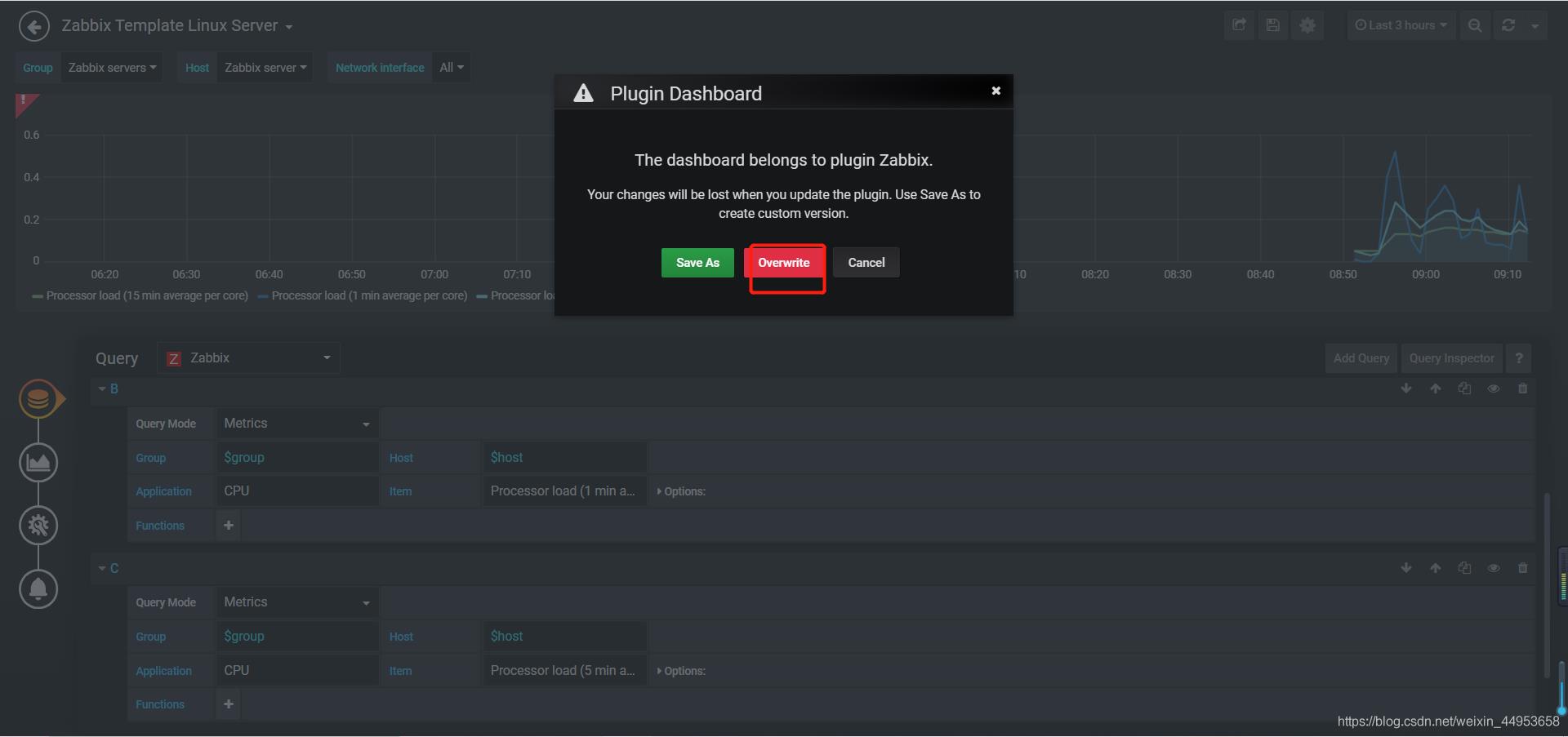The image size is (1568, 737).
Task: Click the Add Query button
Action: [1361, 358]
